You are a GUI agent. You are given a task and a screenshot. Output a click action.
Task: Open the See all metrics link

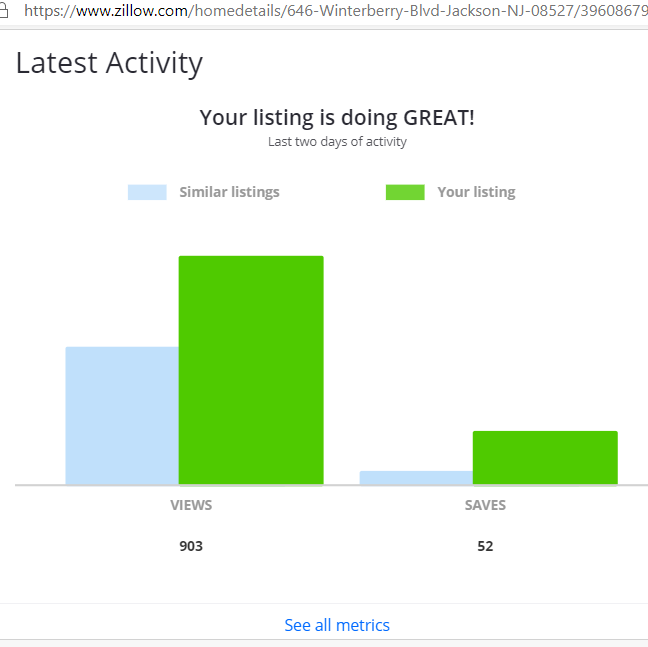(x=337, y=625)
